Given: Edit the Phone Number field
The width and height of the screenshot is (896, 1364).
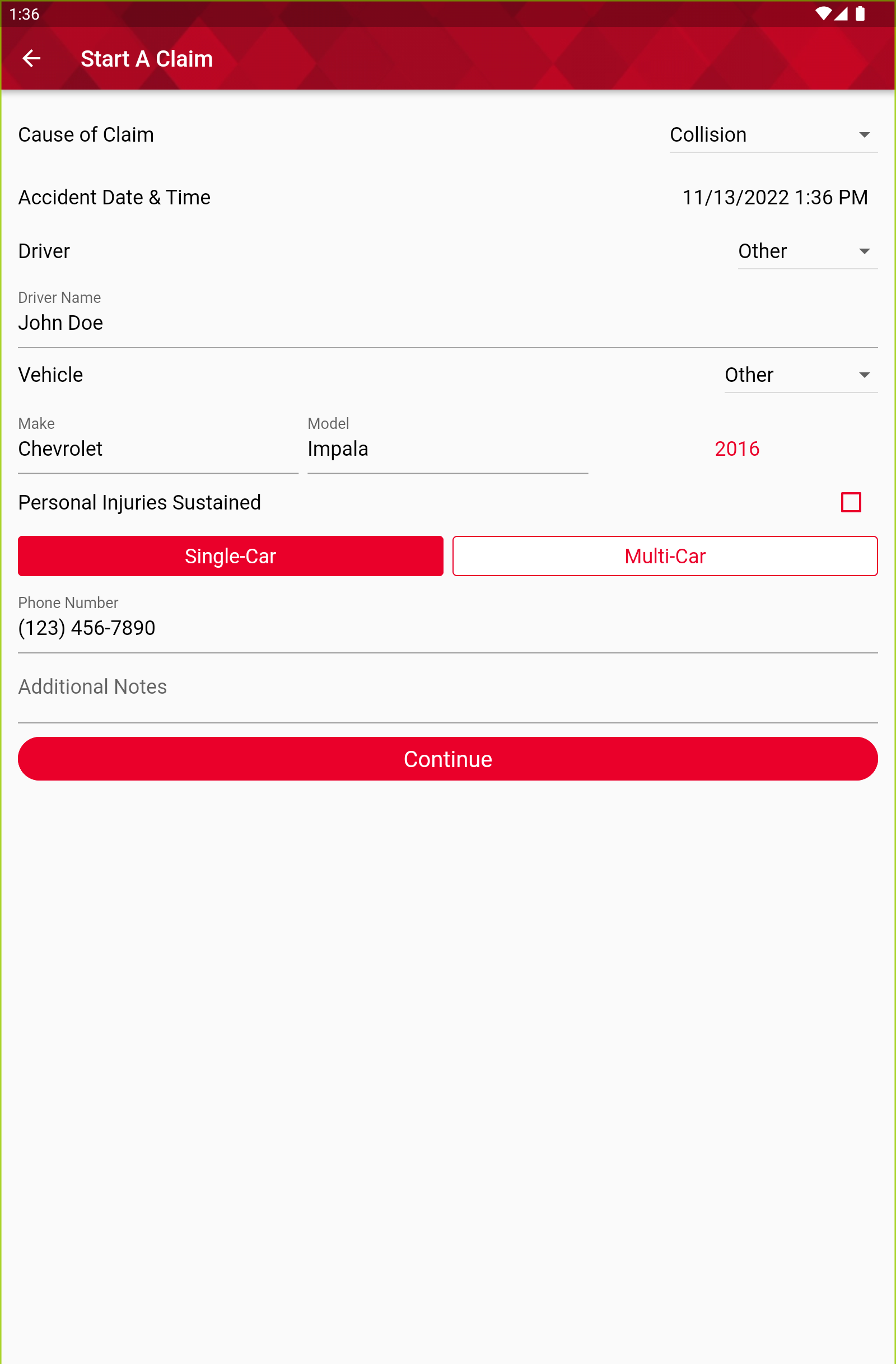Looking at the screenshot, I should coord(447,624).
